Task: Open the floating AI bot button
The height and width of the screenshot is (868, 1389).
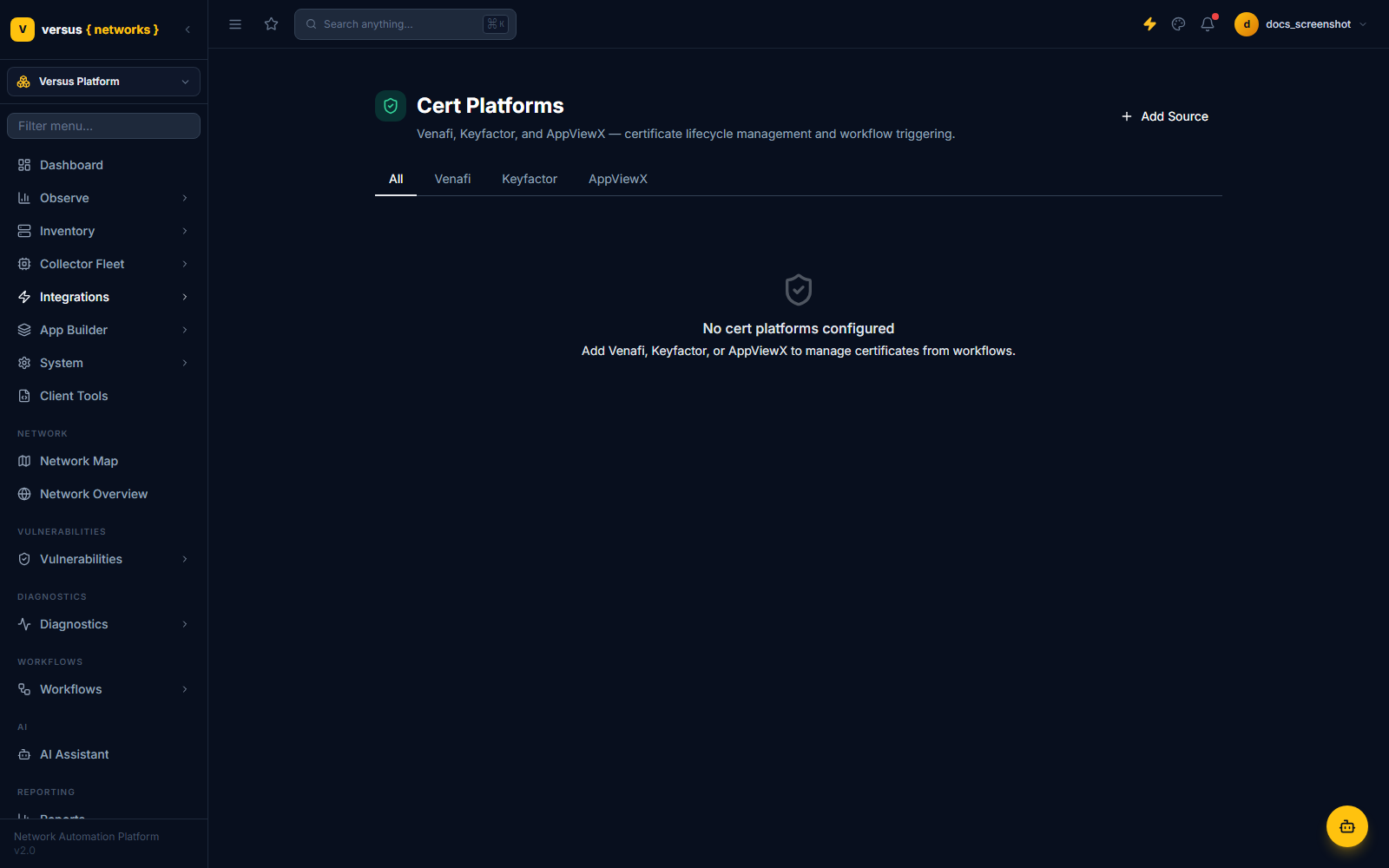Action: (x=1347, y=826)
